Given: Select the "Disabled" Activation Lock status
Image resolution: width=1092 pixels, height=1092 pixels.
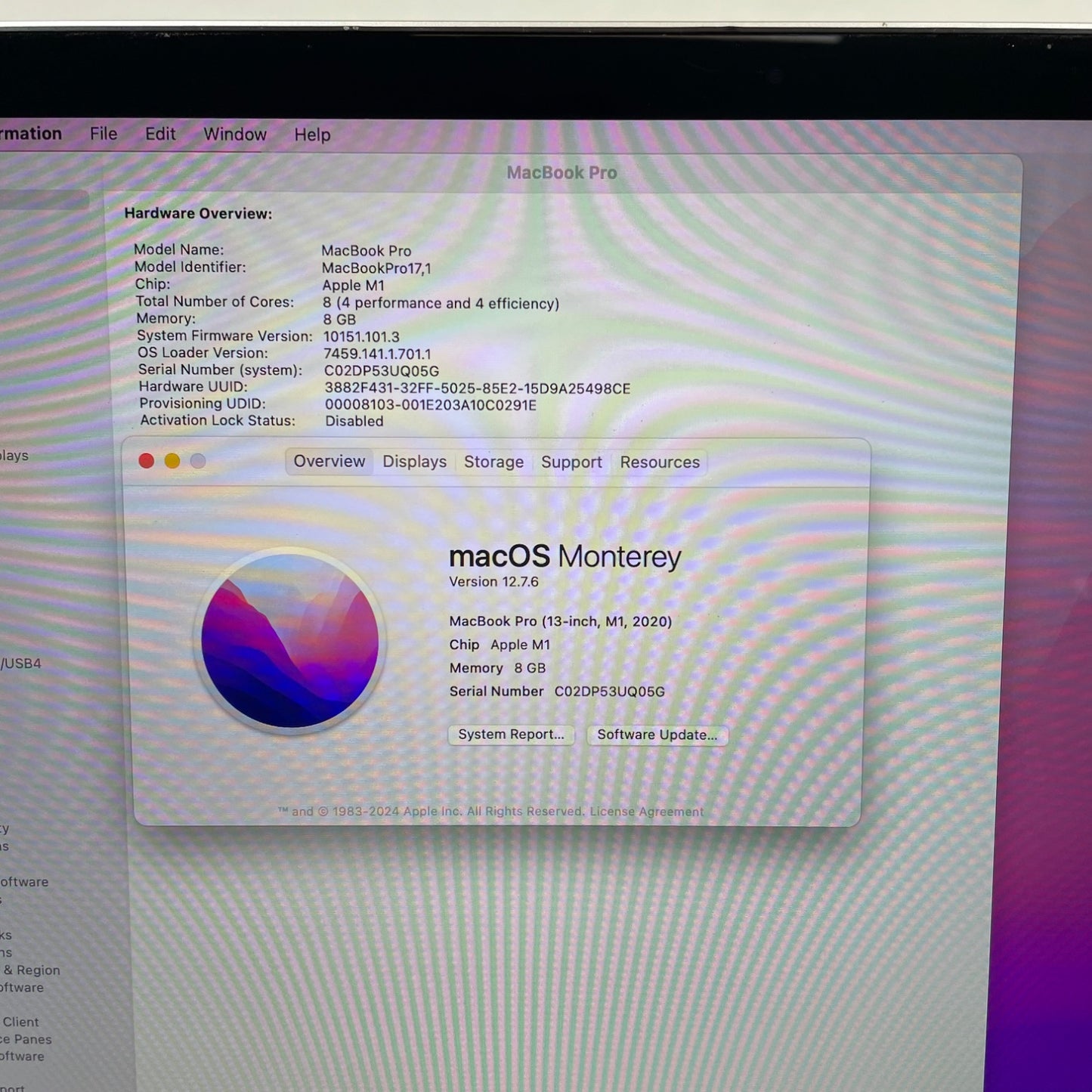Looking at the screenshot, I should click(354, 422).
